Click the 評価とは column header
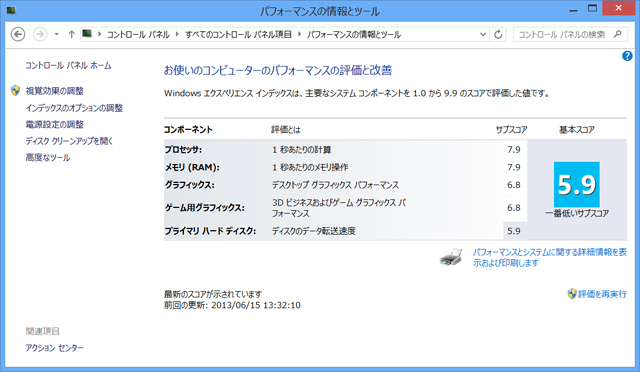The width and height of the screenshot is (640, 372). [x=286, y=130]
